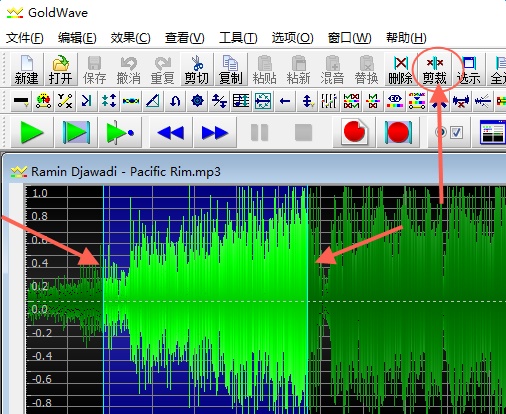Apply the Reverse left-arrow effect icon

tap(285, 101)
